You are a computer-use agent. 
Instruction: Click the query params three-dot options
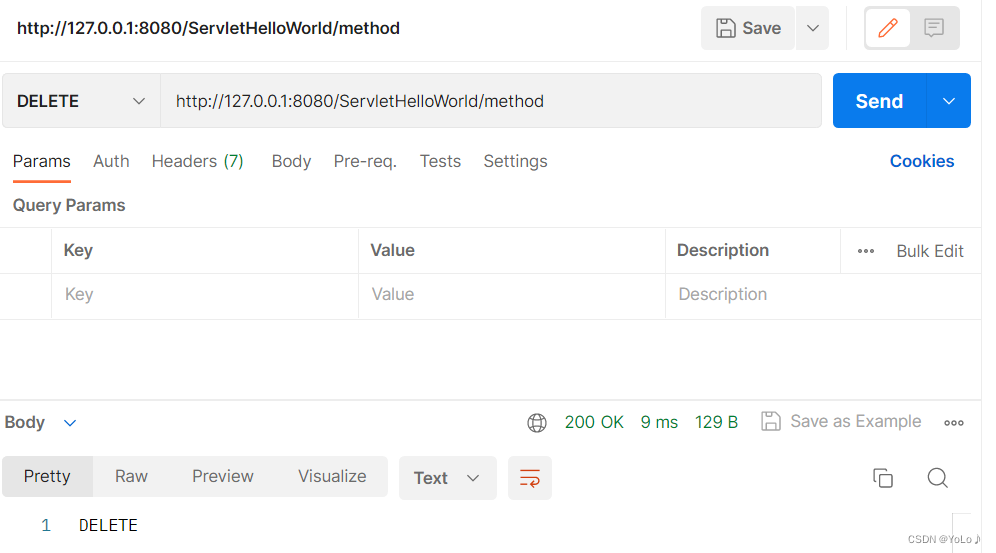click(865, 251)
